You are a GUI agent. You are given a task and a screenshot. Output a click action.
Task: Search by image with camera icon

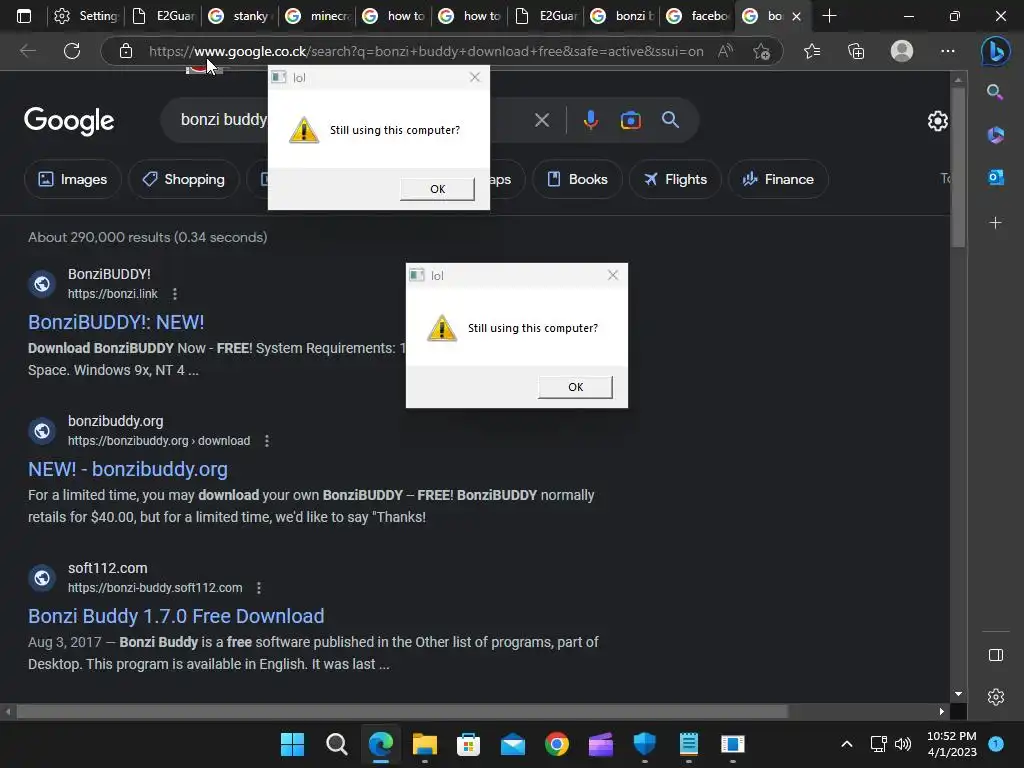630,120
